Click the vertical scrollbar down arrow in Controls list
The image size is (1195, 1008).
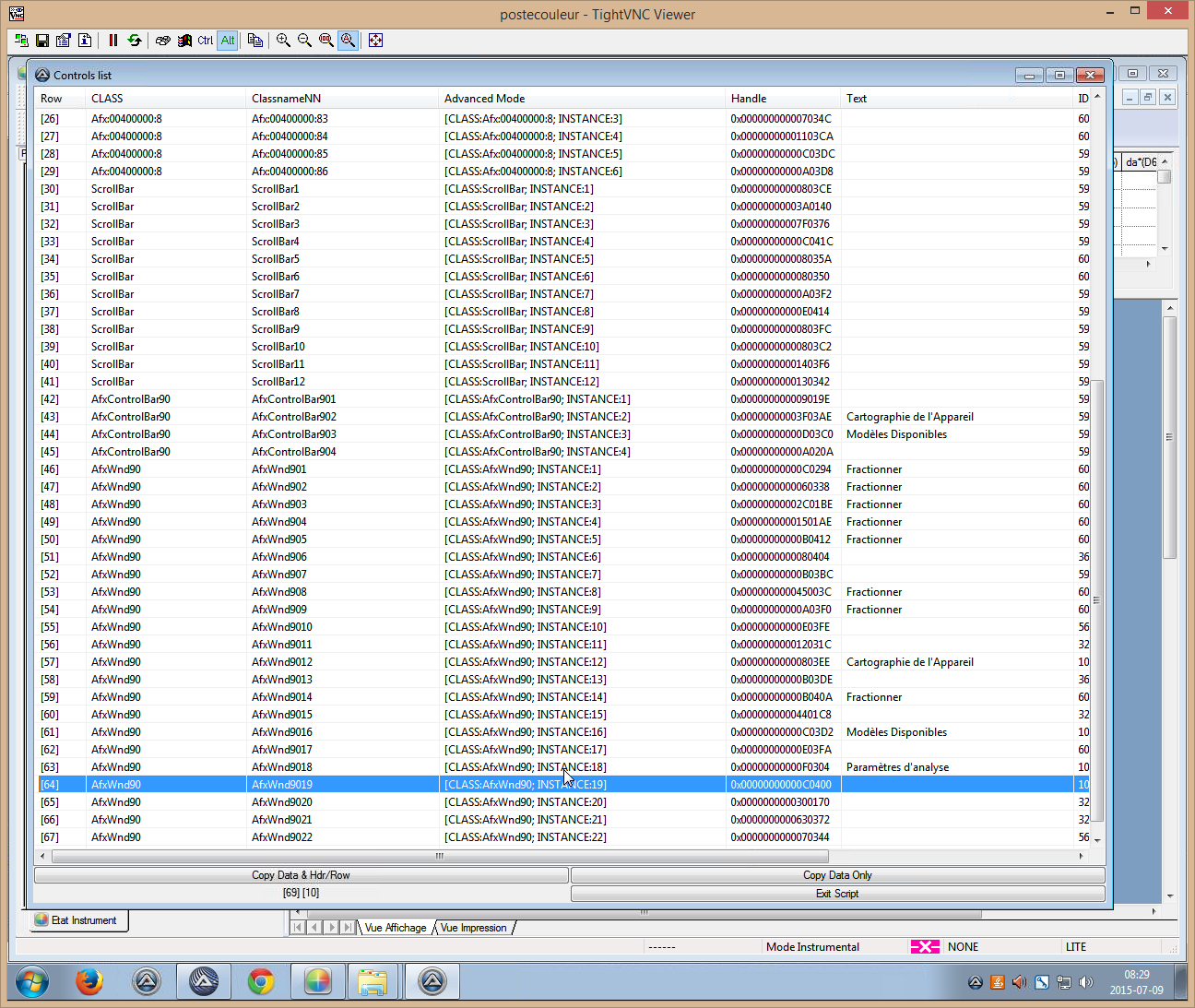(1097, 840)
